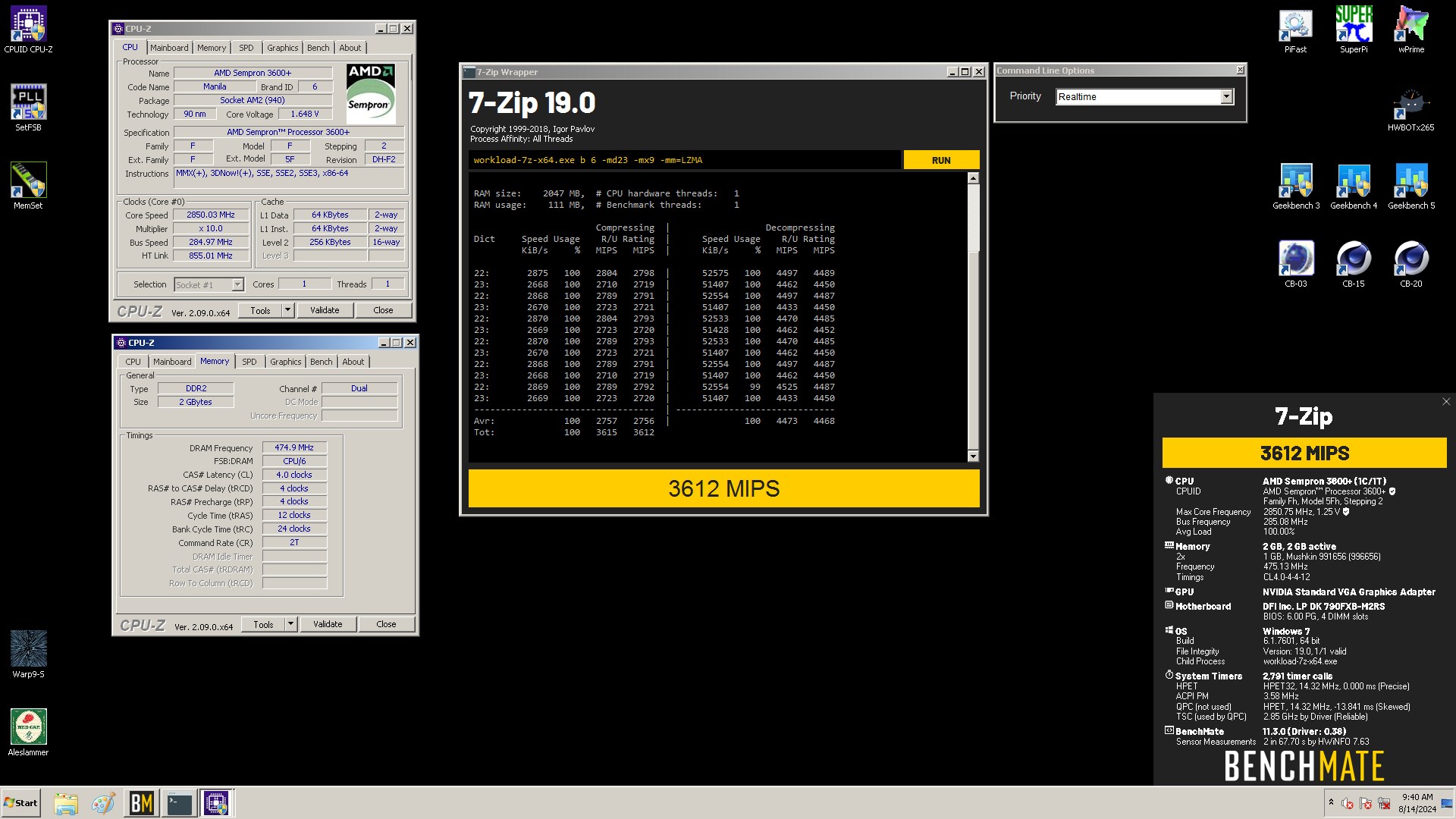The height and width of the screenshot is (819, 1456).
Task: Click Tools button in upper CPU-Z
Action: tap(260, 310)
